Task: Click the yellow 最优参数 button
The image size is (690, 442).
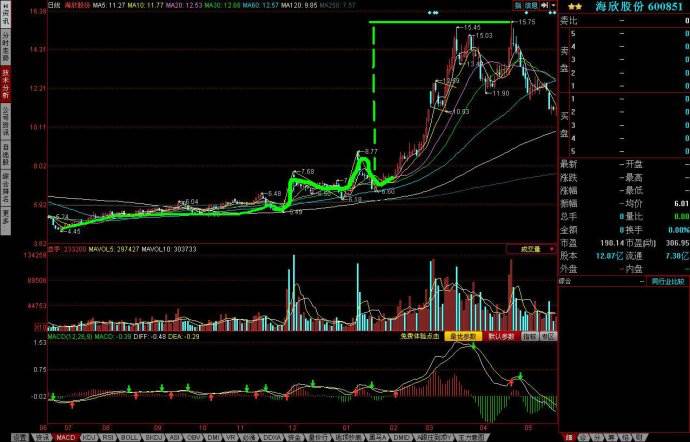Action: 463,336
